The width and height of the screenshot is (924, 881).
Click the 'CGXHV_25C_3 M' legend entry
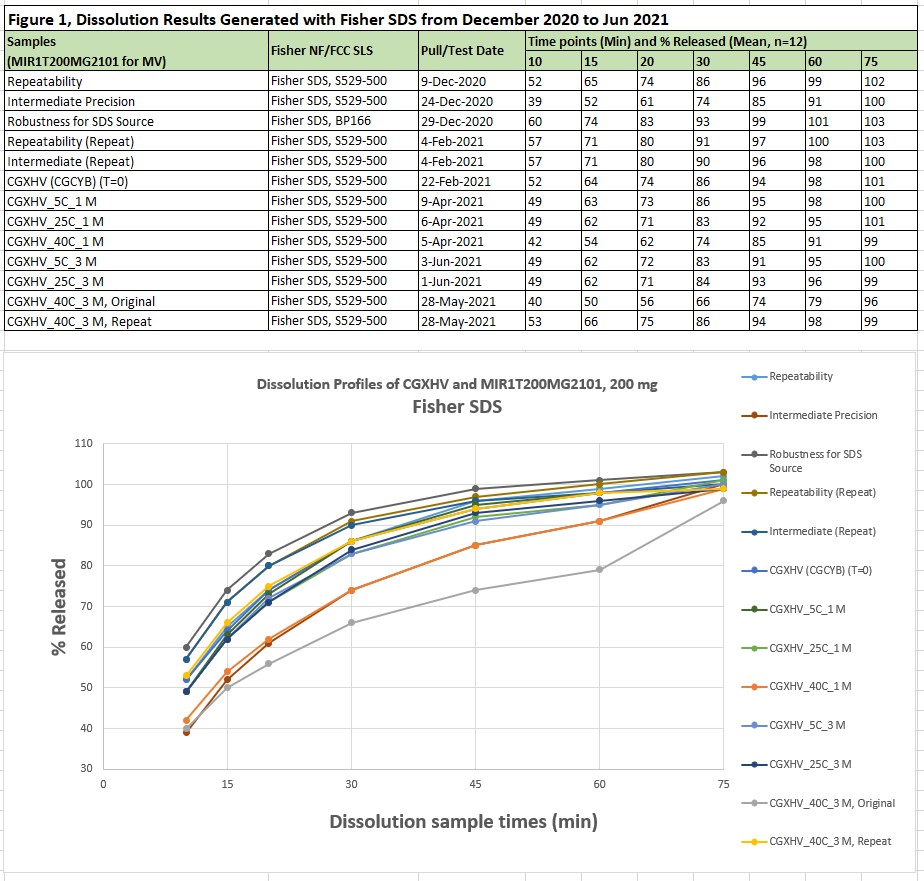797,764
